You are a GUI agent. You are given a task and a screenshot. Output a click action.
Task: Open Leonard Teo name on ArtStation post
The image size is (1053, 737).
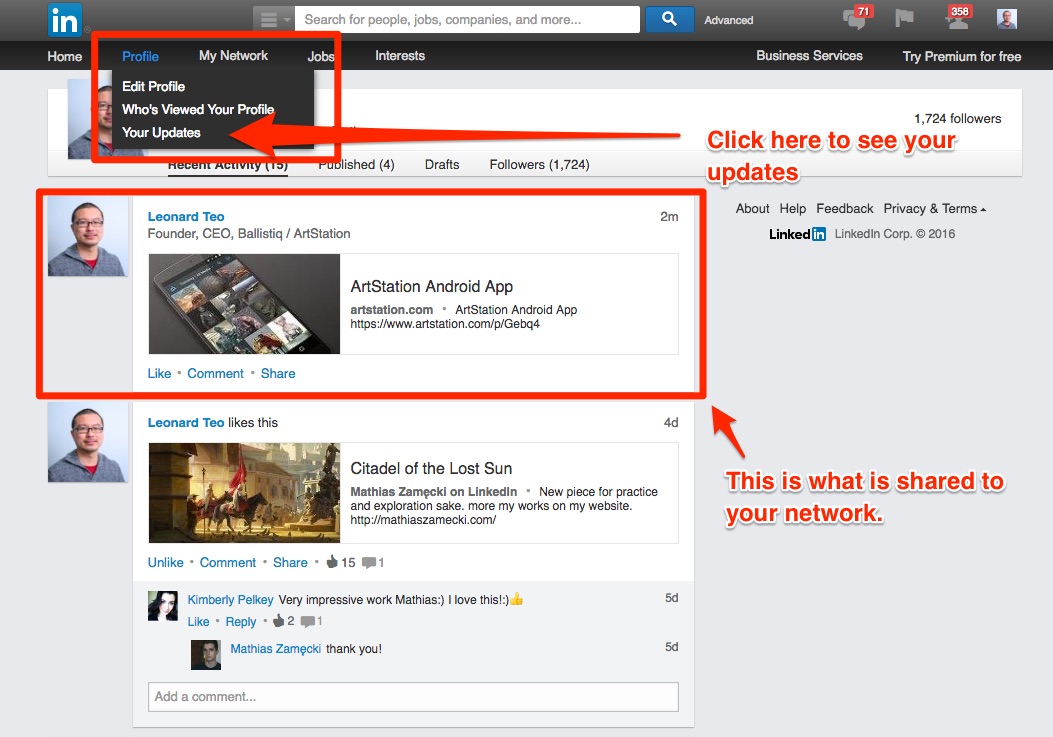[x=186, y=216]
